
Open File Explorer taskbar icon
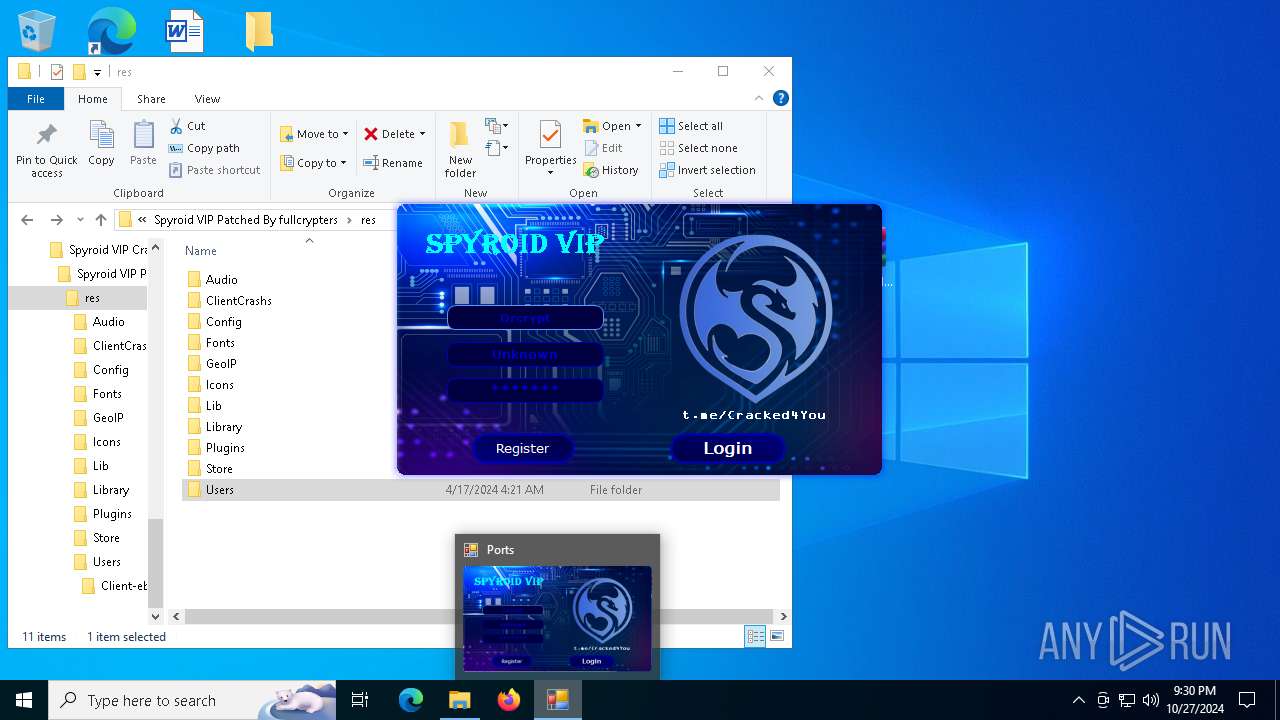pyautogui.click(x=460, y=700)
